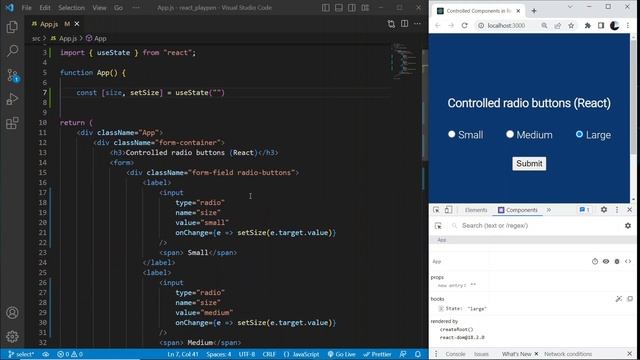Open the browser side panel icon

pos(601,26)
